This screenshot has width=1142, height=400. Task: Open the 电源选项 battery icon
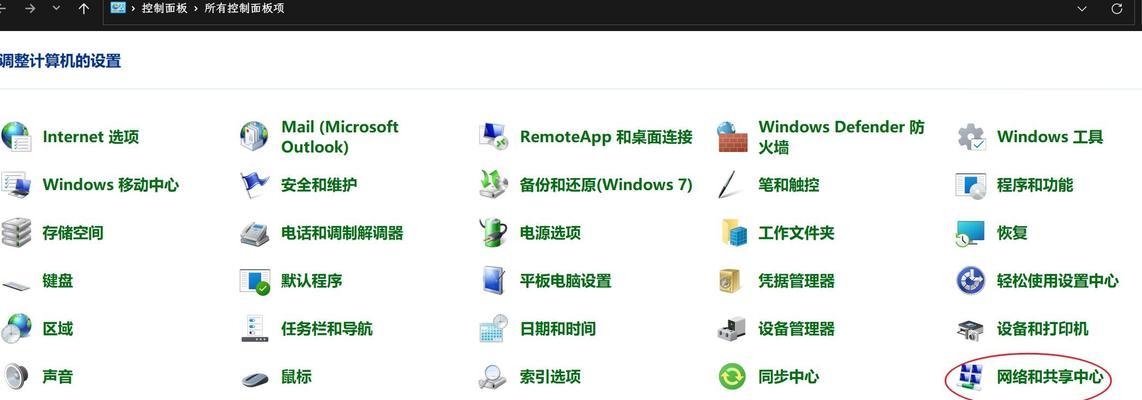[x=493, y=232]
